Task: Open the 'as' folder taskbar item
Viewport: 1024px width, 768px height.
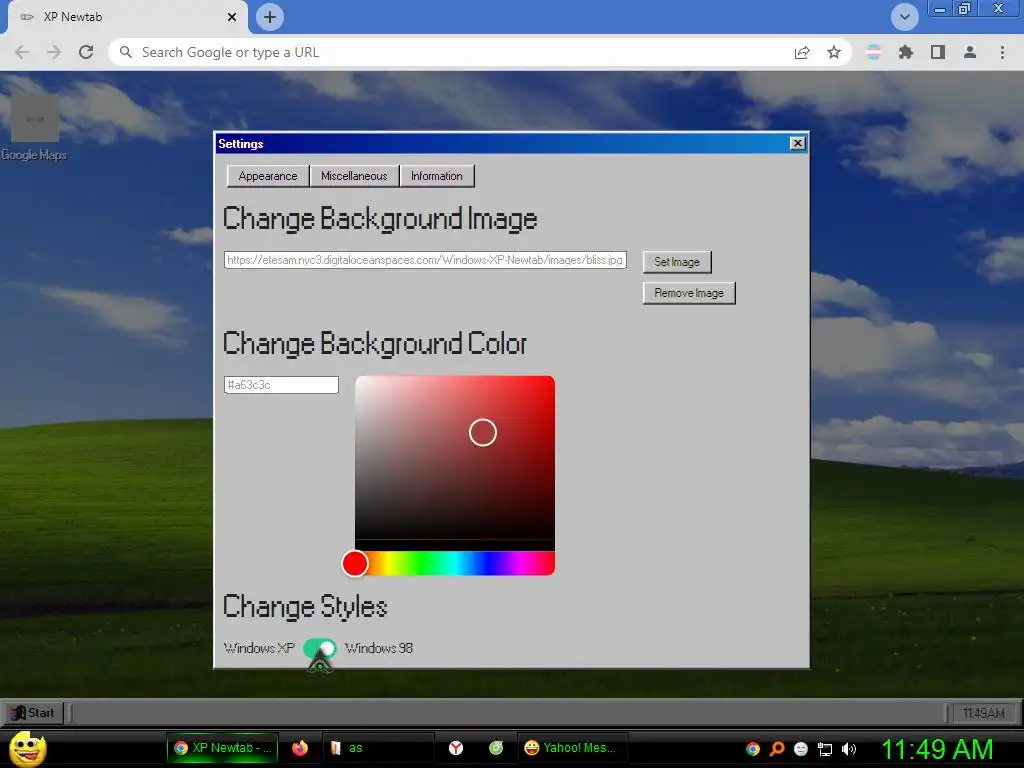Action: pos(379,748)
